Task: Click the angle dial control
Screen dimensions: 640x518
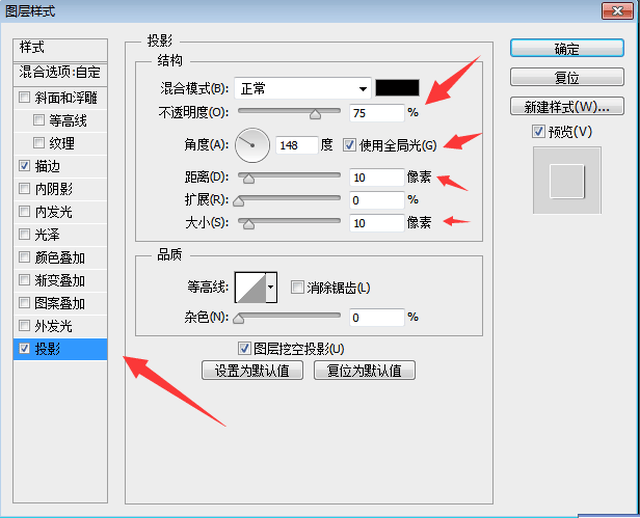Action: [x=252, y=145]
